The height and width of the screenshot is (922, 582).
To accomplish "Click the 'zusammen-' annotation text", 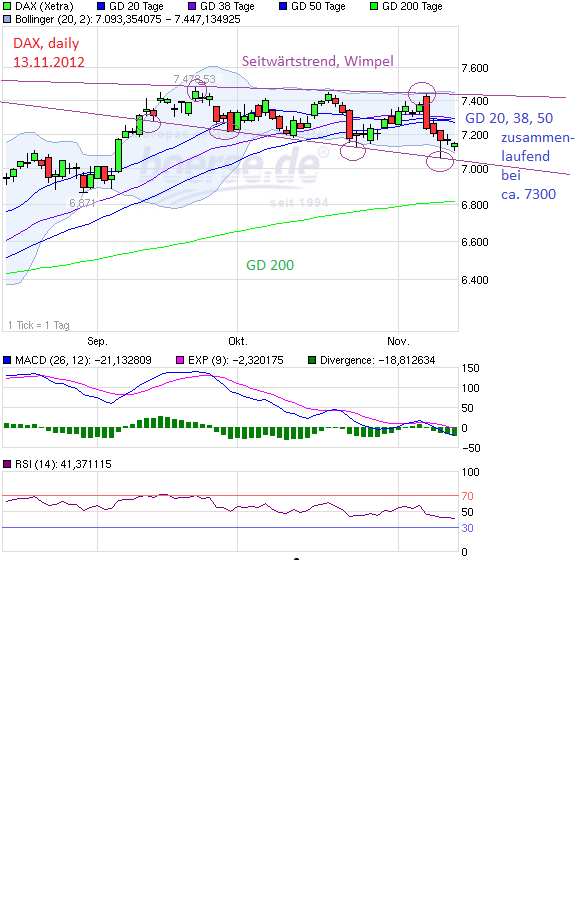I will [537, 138].
